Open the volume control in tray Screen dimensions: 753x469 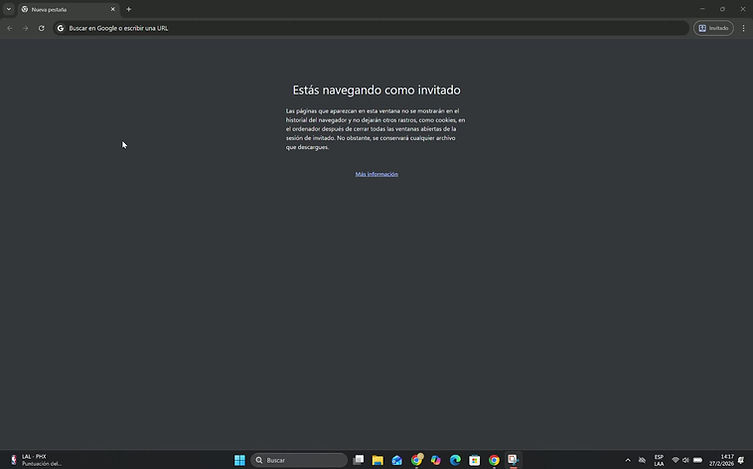click(x=686, y=460)
